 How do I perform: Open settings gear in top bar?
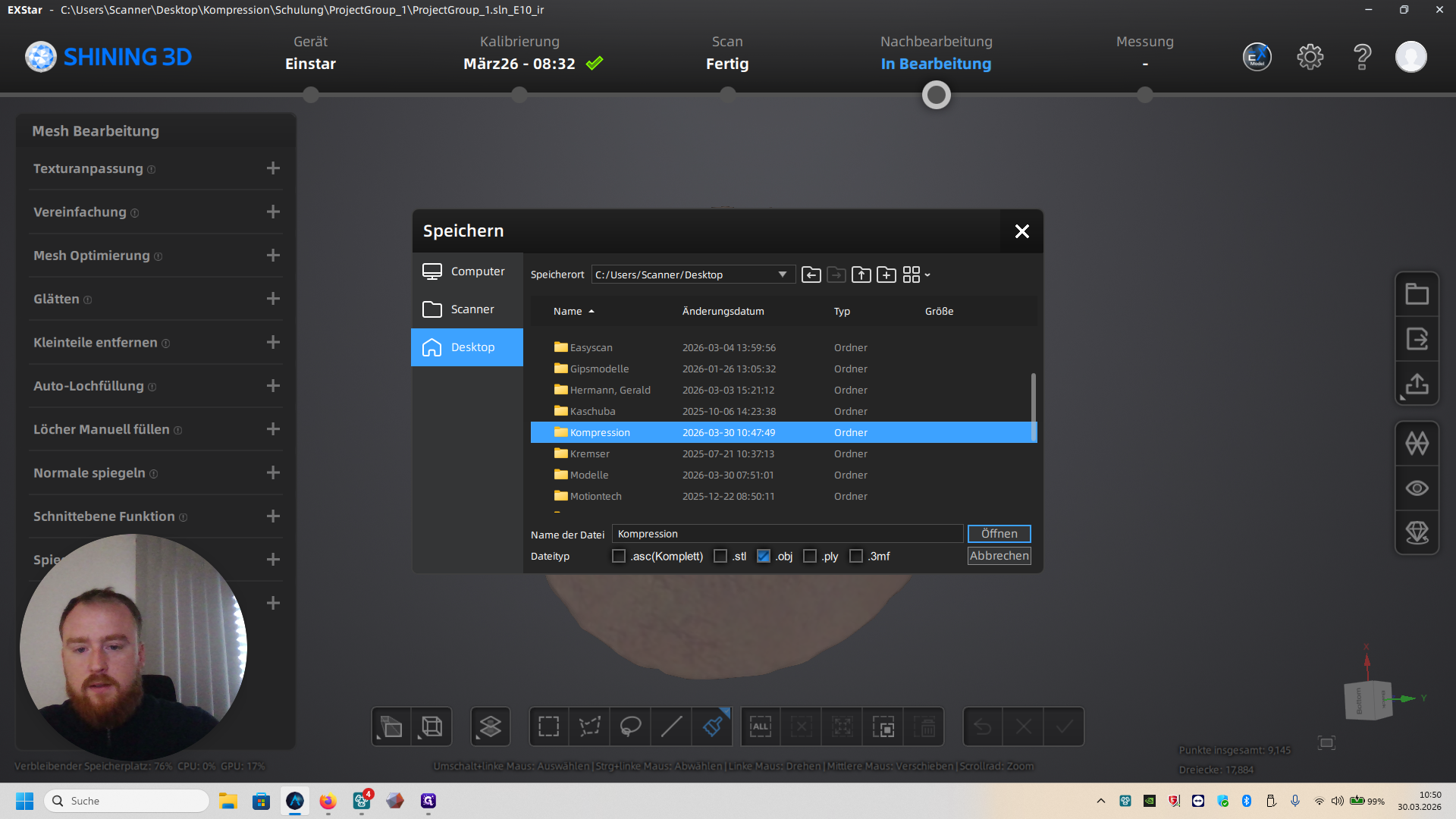pos(1310,57)
